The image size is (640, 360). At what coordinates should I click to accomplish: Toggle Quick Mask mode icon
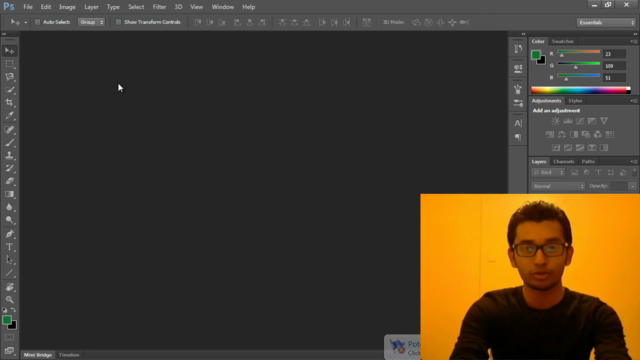[9, 338]
